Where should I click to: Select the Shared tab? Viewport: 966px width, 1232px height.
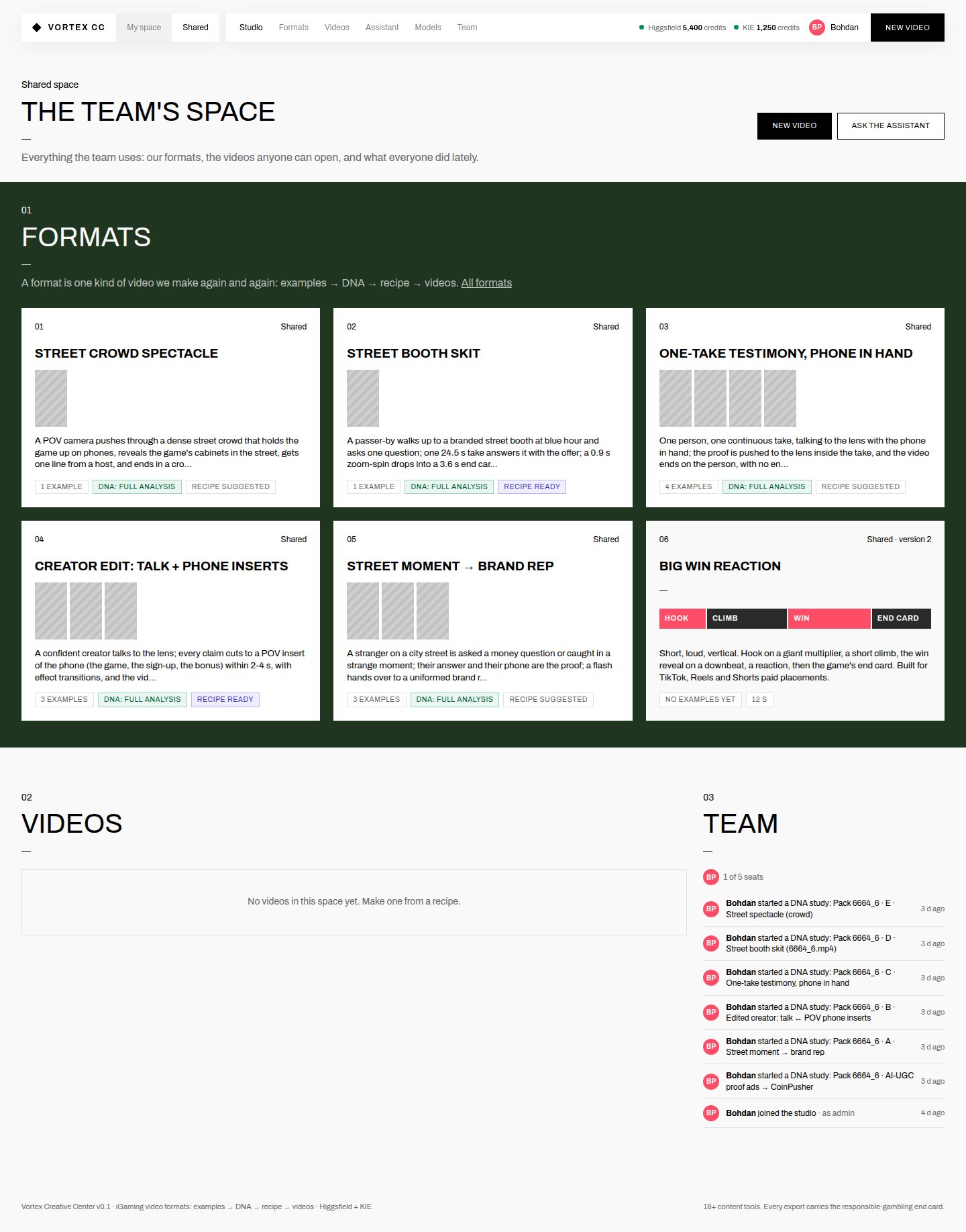click(x=195, y=28)
